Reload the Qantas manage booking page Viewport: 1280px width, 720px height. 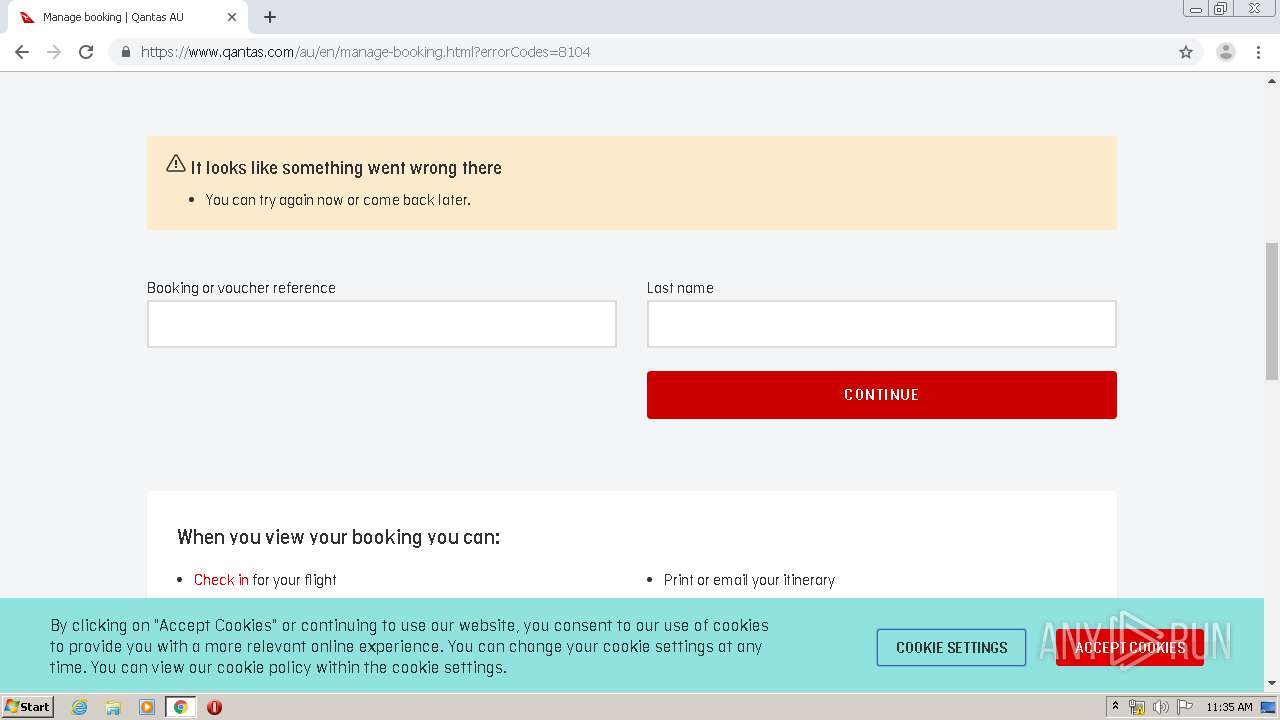coord(86,52)
